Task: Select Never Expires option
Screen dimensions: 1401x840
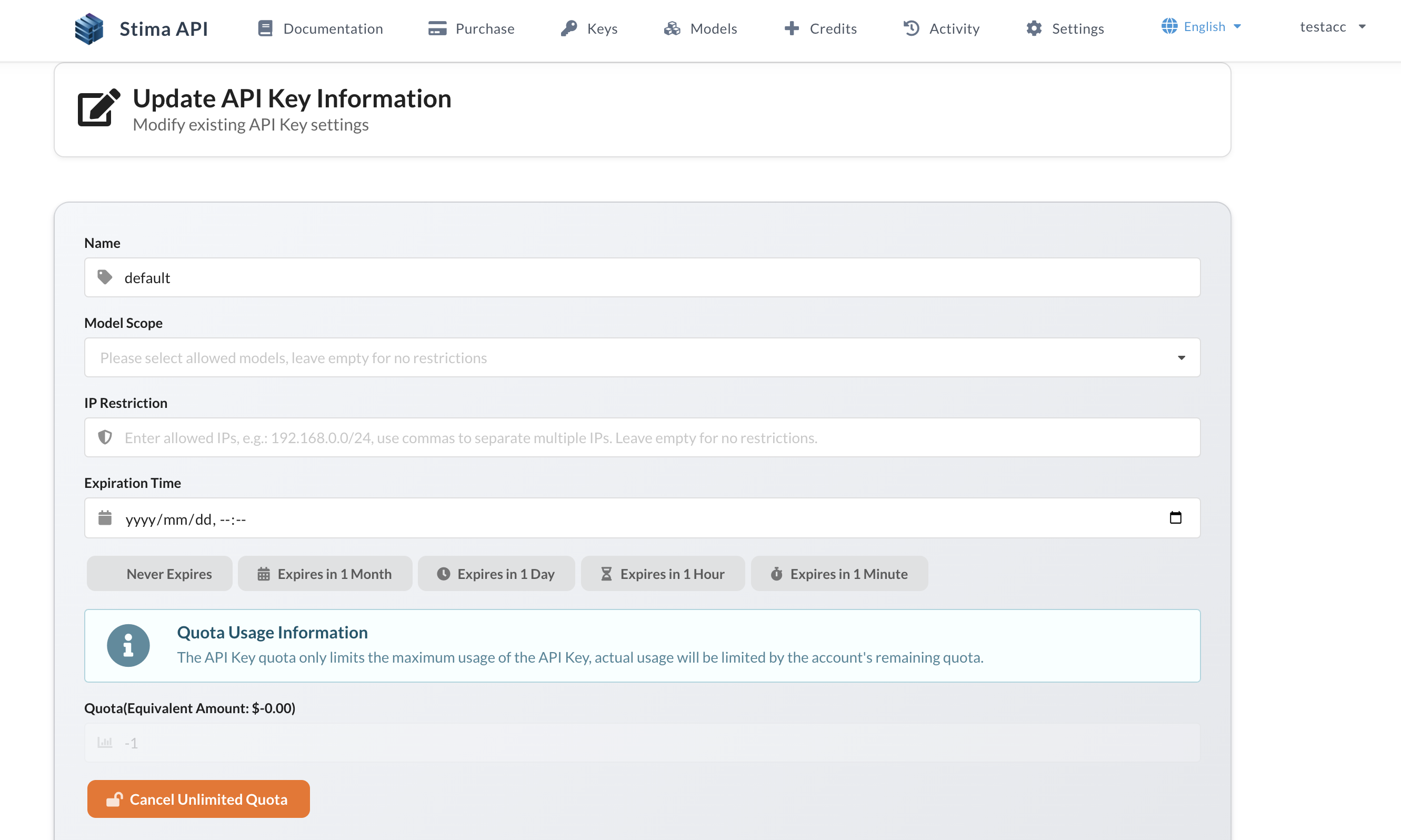Action: (x=159, y=573)
